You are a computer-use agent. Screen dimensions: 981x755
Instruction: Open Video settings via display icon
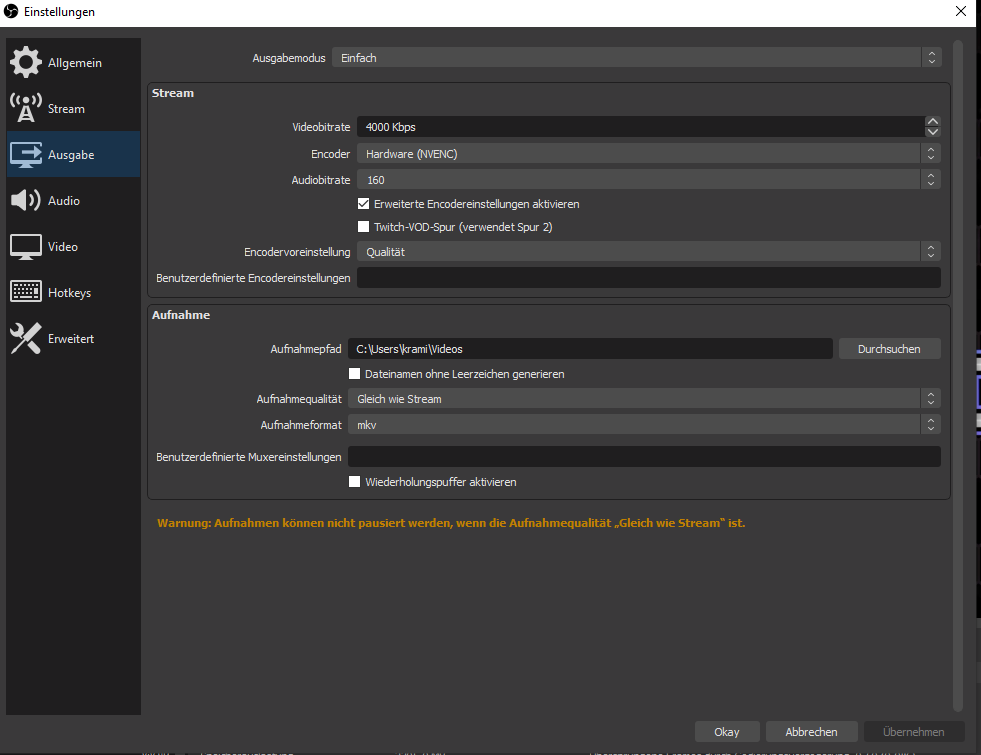(x=26, y=247)
